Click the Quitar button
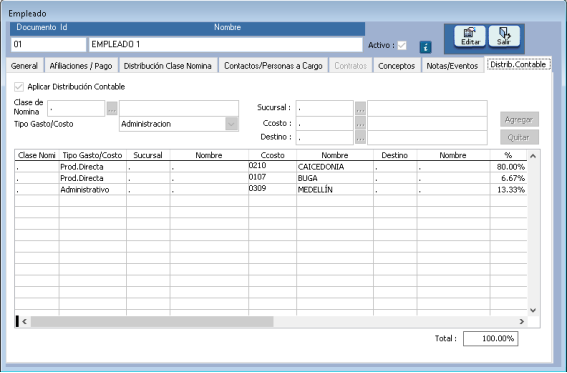 point(519,137)
